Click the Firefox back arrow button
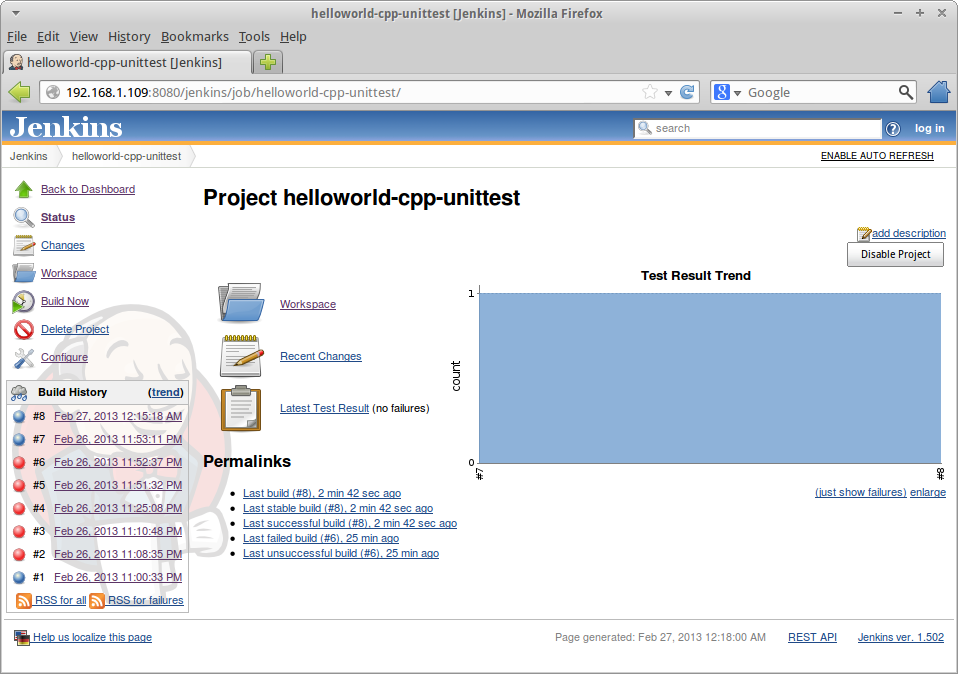The image size is (958, 674). pyautogui.click(x=20, y=93)
